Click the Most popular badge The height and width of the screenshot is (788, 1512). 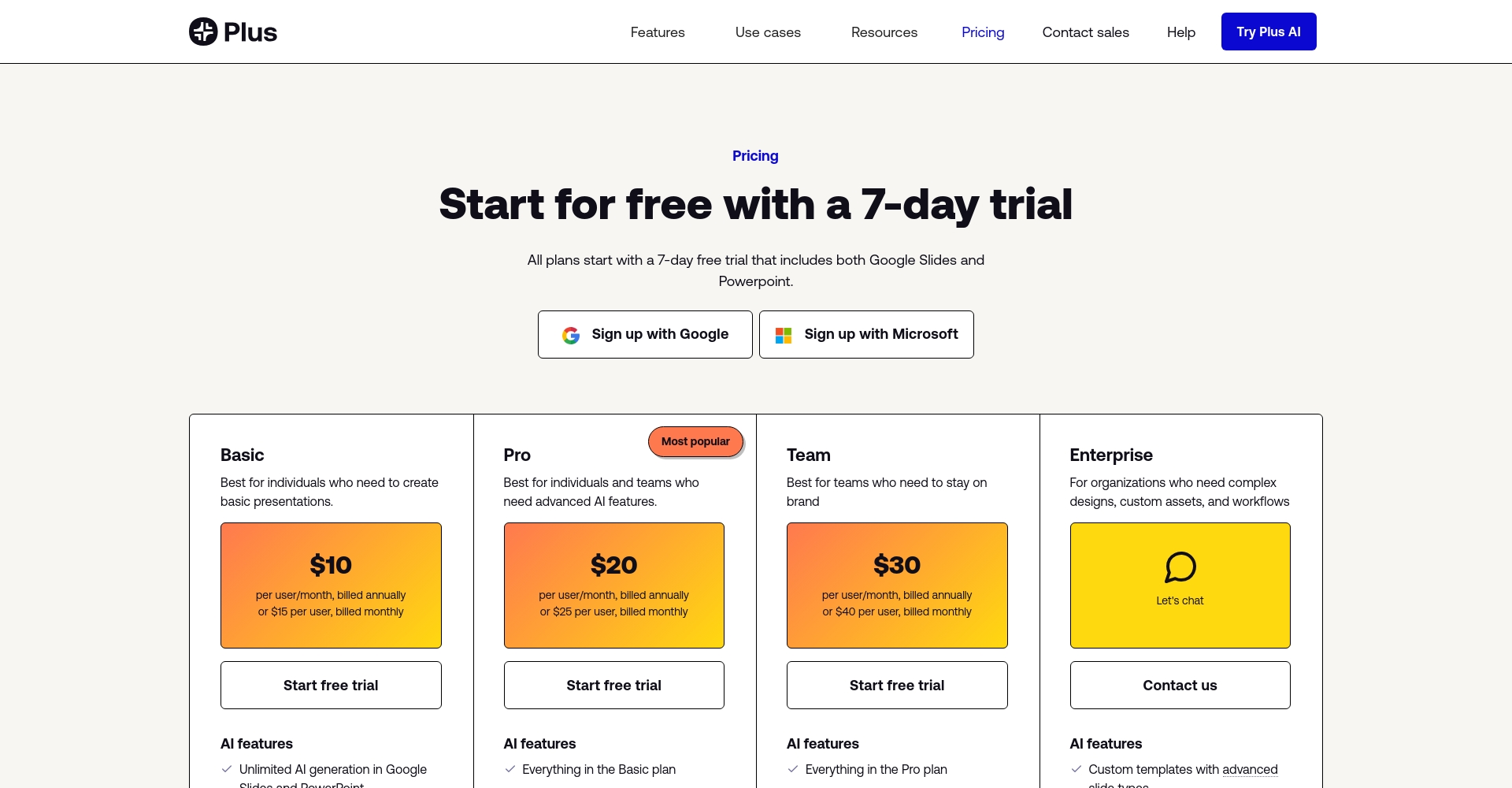(x=695, y=441)
